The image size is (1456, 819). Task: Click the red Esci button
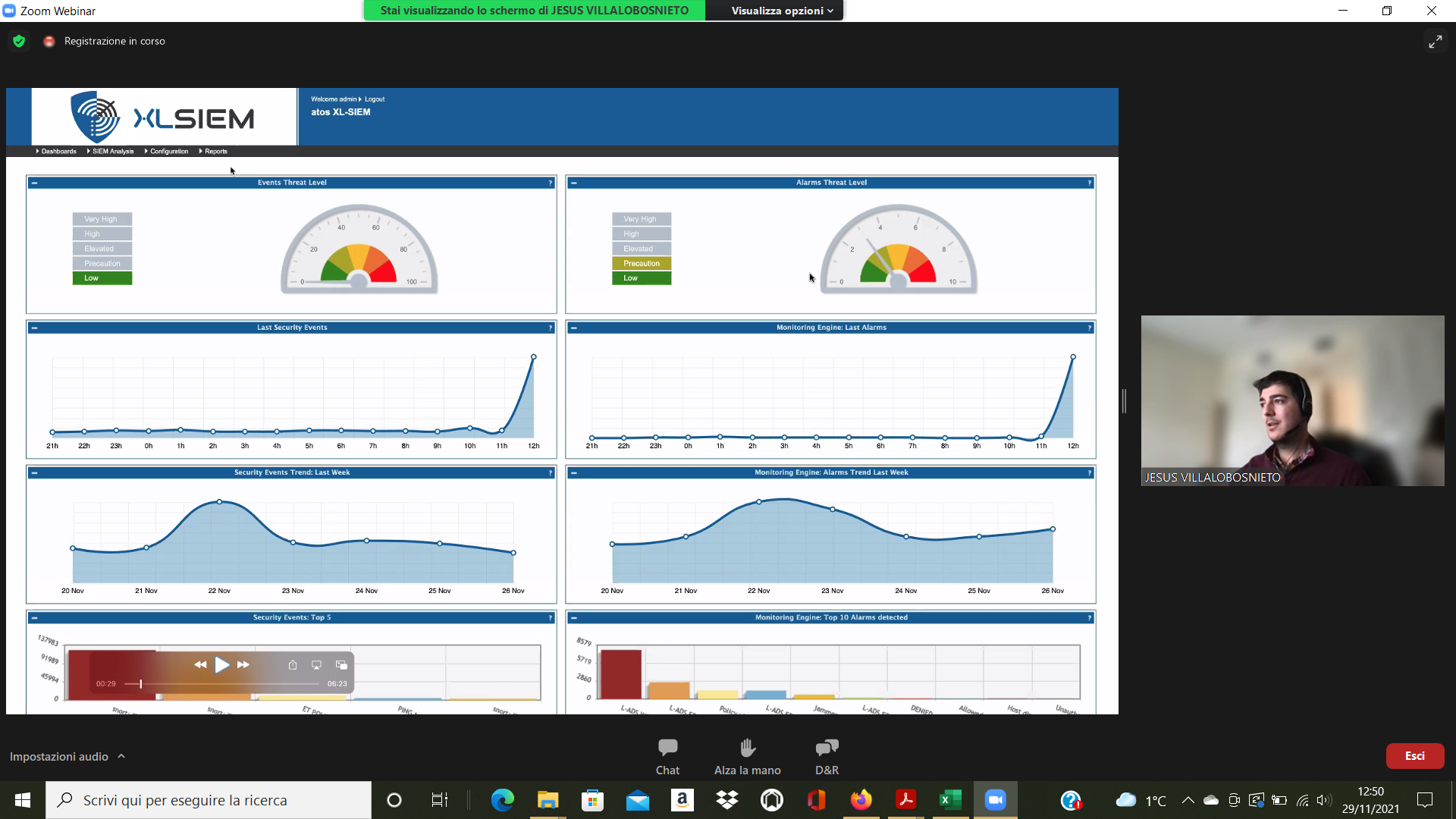pyautogui.click(x=1414, y=755)
